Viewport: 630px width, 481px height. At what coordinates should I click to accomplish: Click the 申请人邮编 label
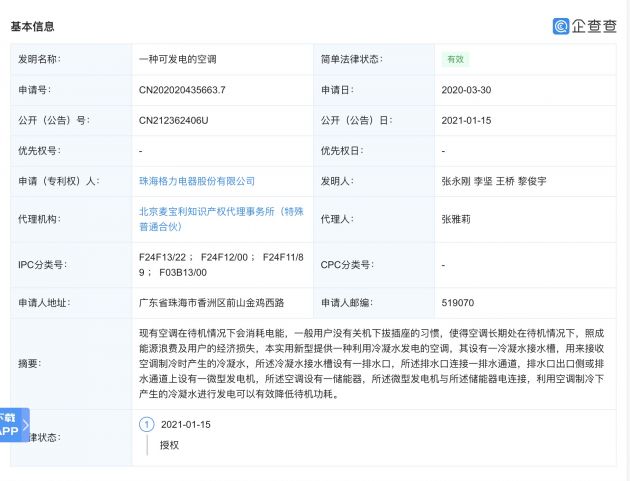pyautogui.click(x=346, y=303)
